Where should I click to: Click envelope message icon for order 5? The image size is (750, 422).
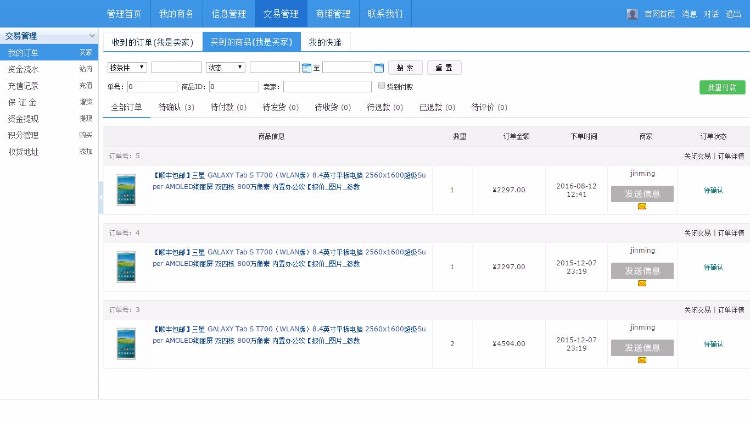[x=642, y=206]
